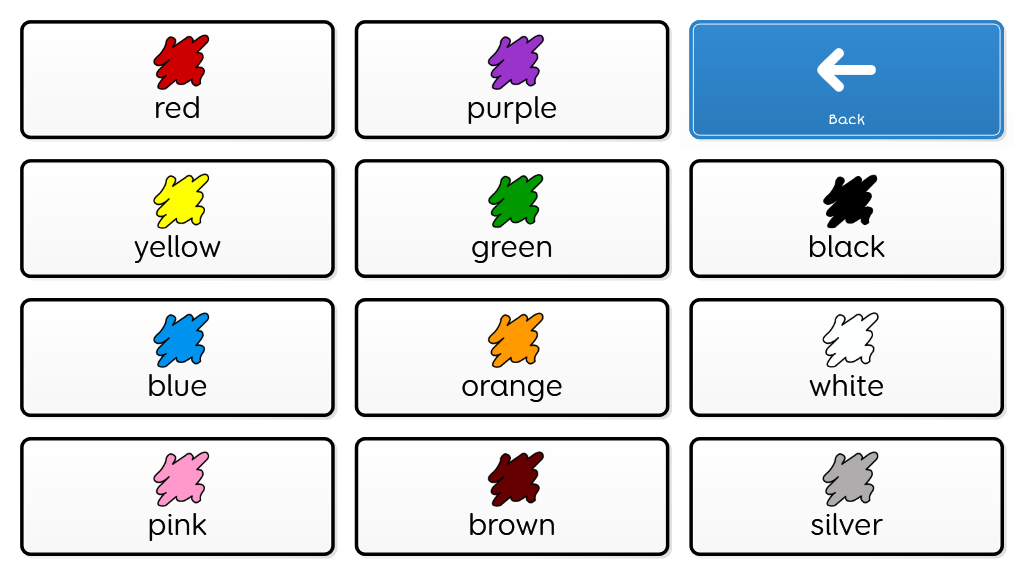The image size is (1024, 576).
Task: Tap the "purple" text label
Action: [x=512, y=109]
